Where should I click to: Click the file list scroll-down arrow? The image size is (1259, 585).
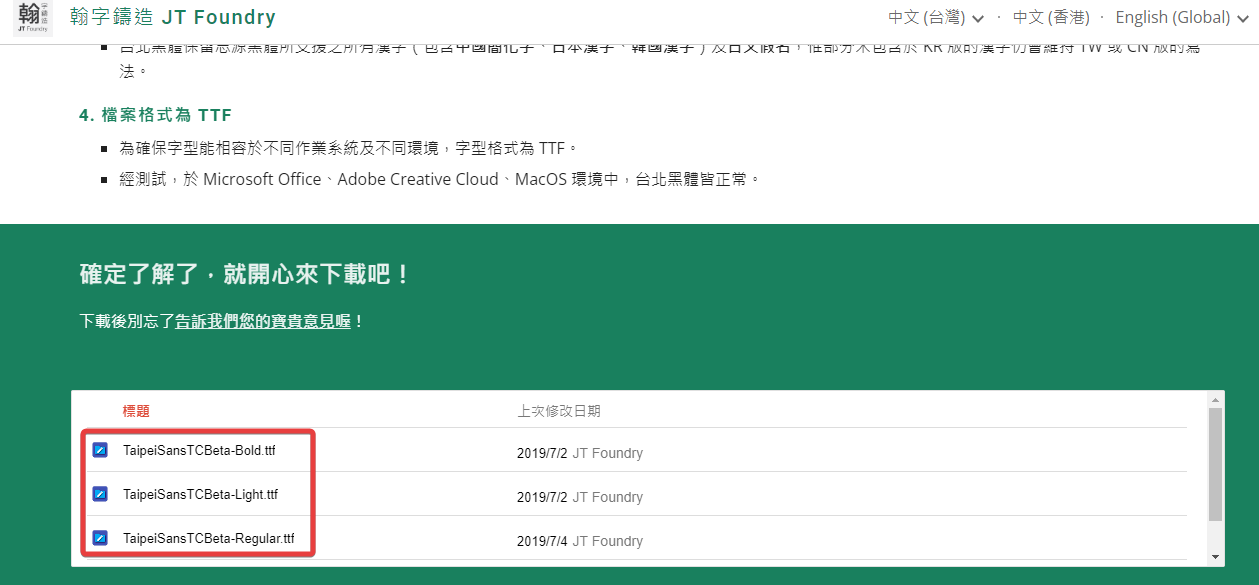click(1215, 557)
